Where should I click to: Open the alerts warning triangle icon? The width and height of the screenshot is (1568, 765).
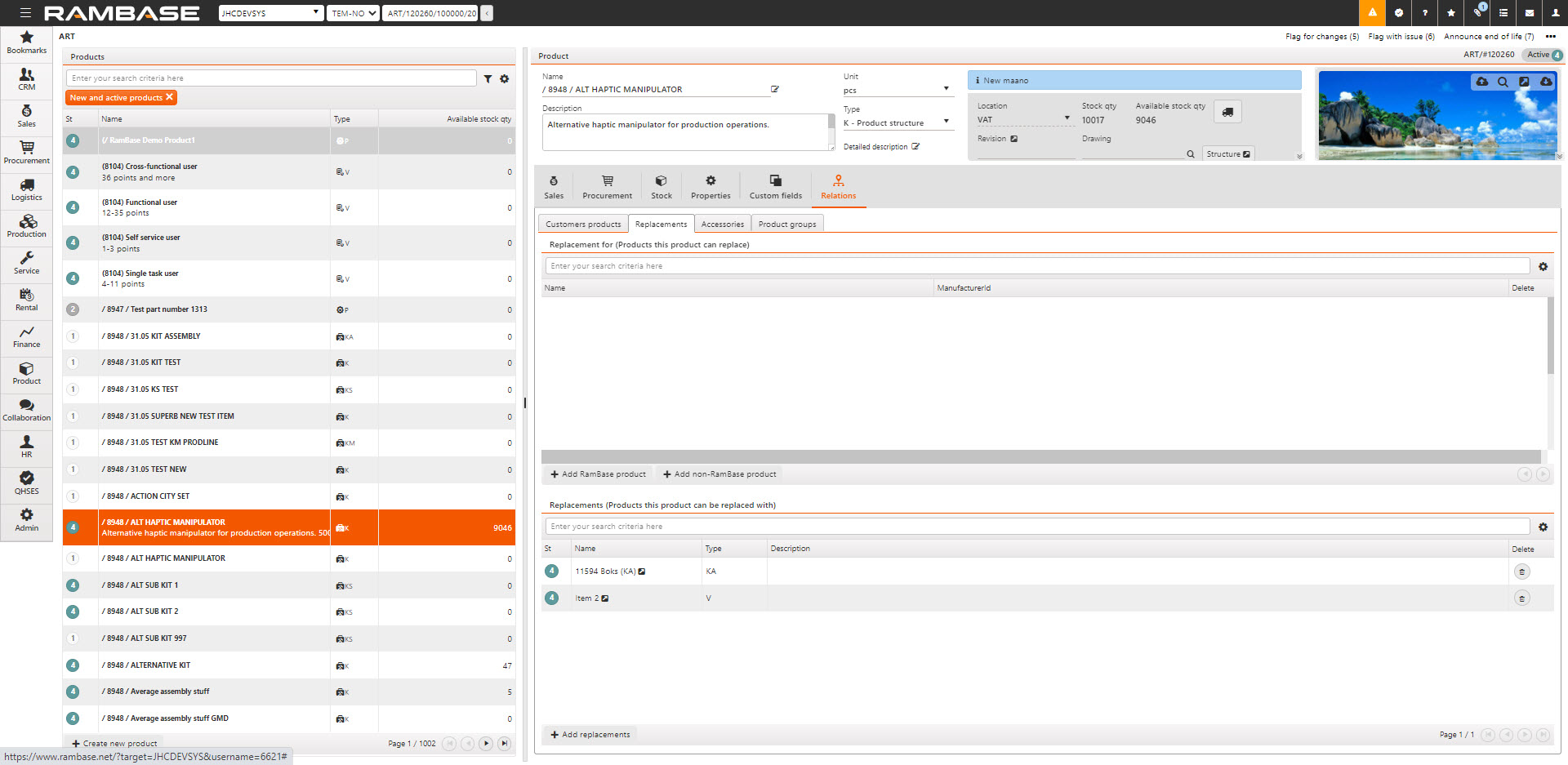tap(1372, 13)
